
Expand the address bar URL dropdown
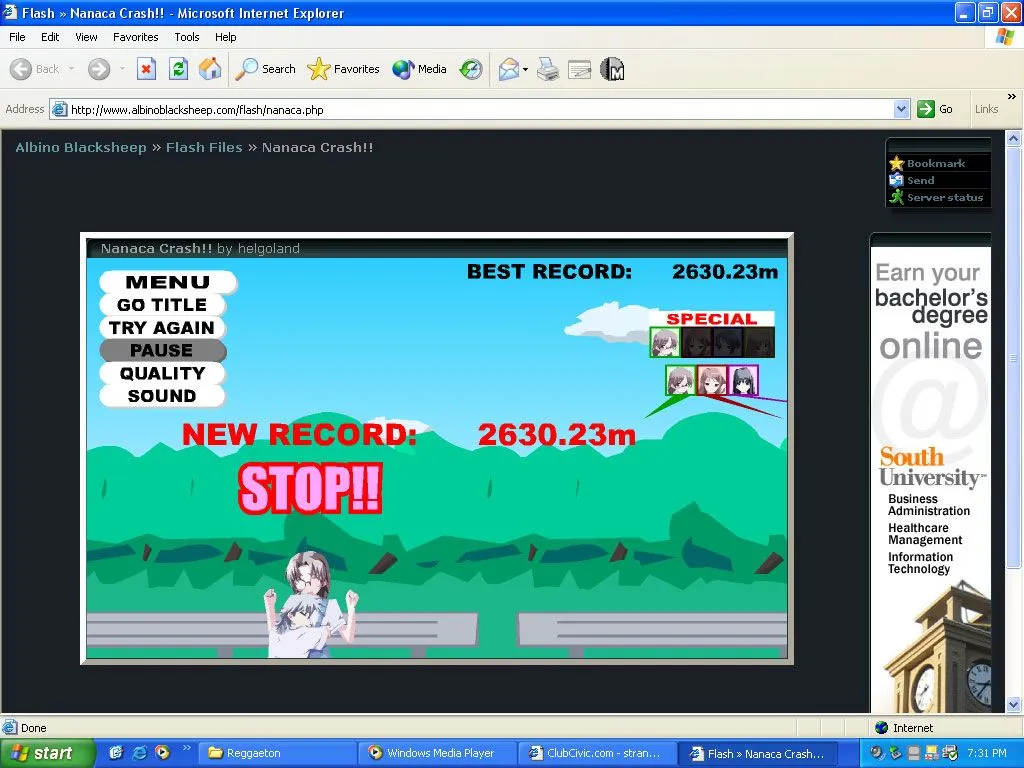901,109
